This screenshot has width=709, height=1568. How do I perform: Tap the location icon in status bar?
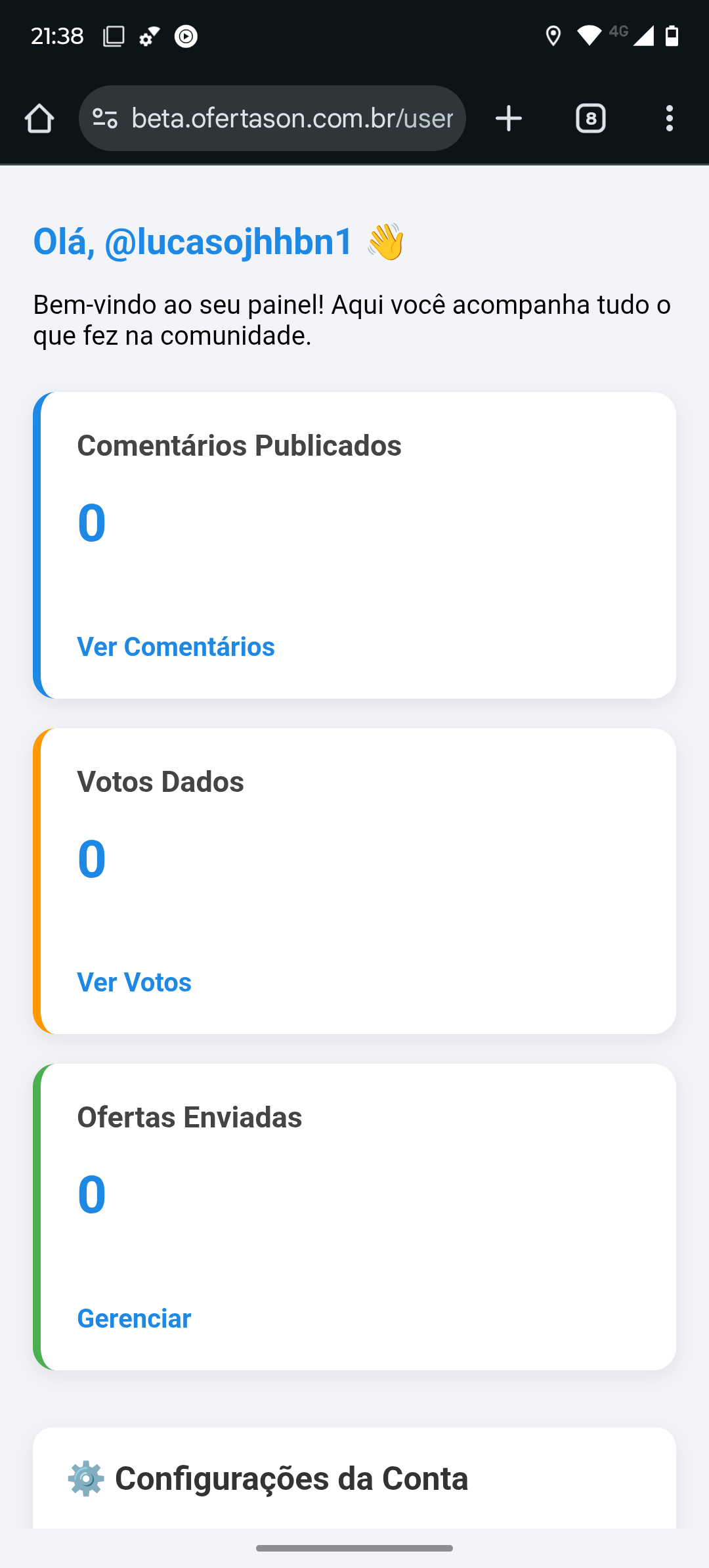[553, 36]
